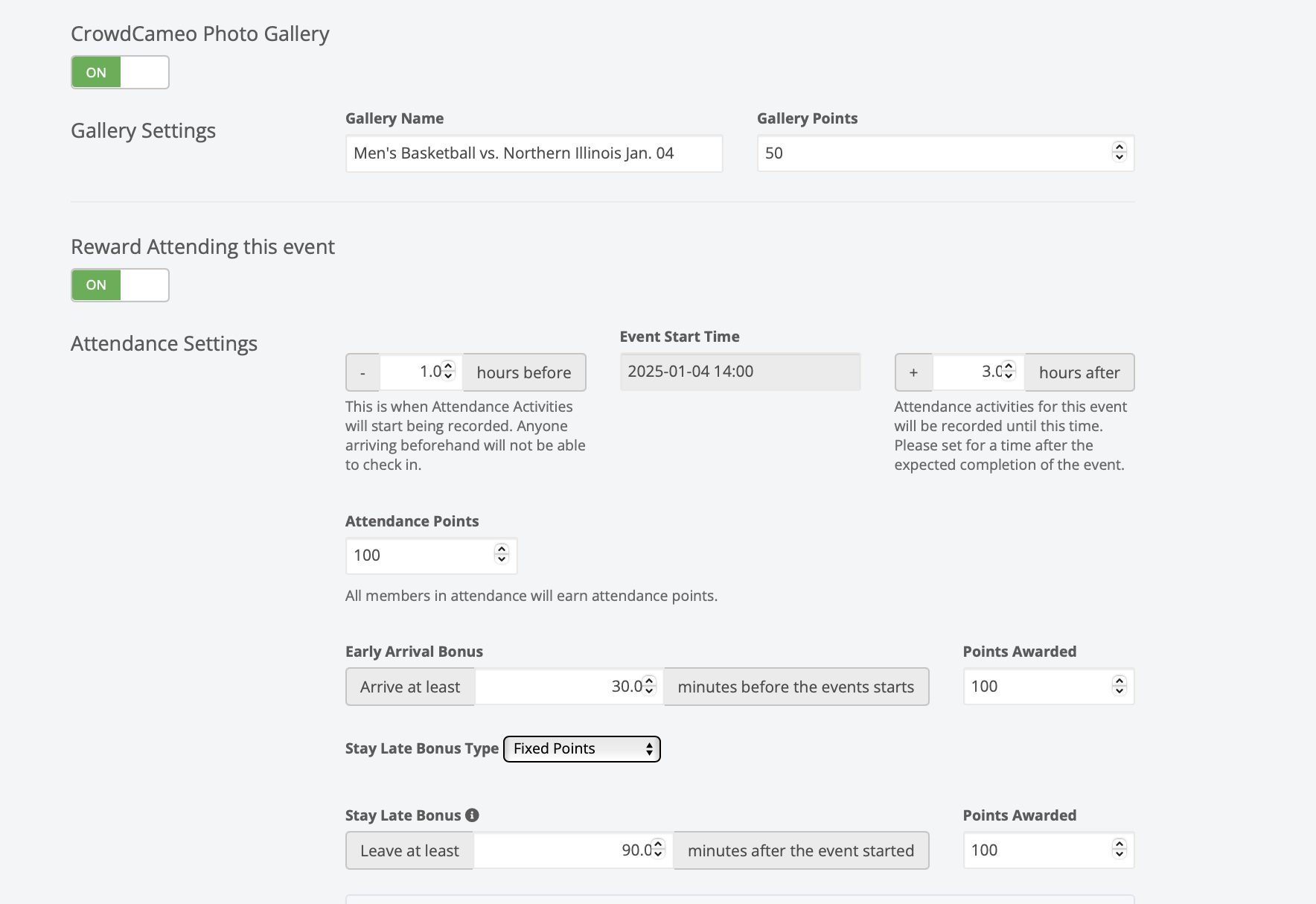The image size is (1316, 904).
Task: Open the Stay Late Bonus Type dropdown
Action: click(582, 749)
